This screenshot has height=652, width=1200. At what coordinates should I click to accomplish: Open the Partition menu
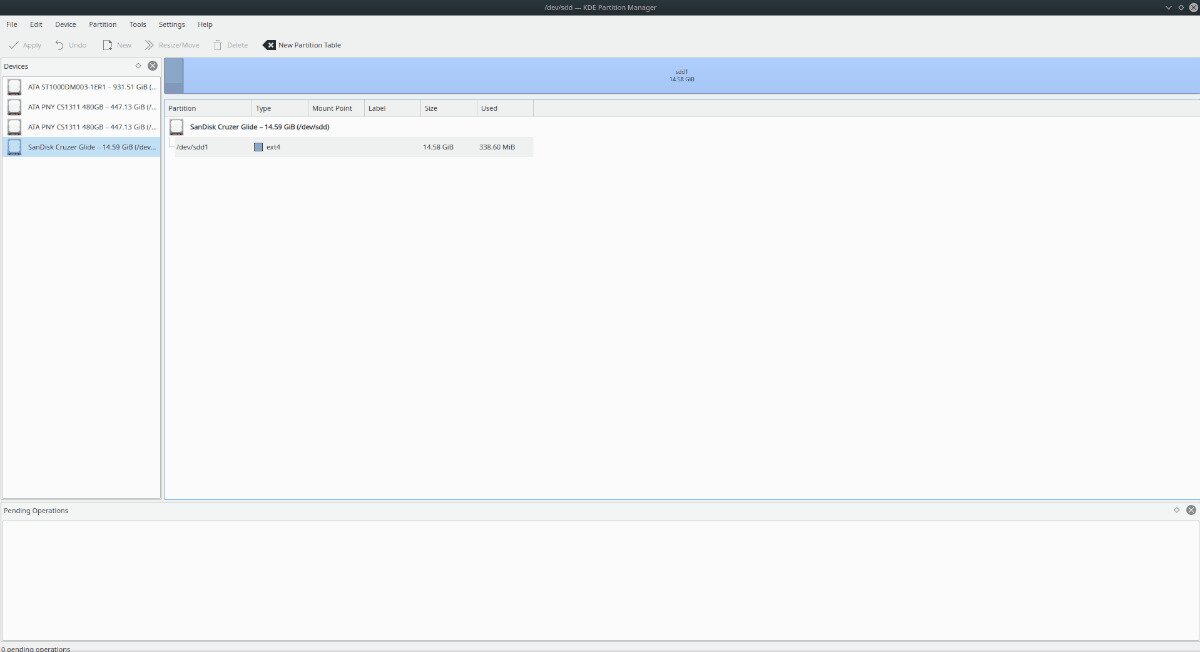(x=103, y=24)
